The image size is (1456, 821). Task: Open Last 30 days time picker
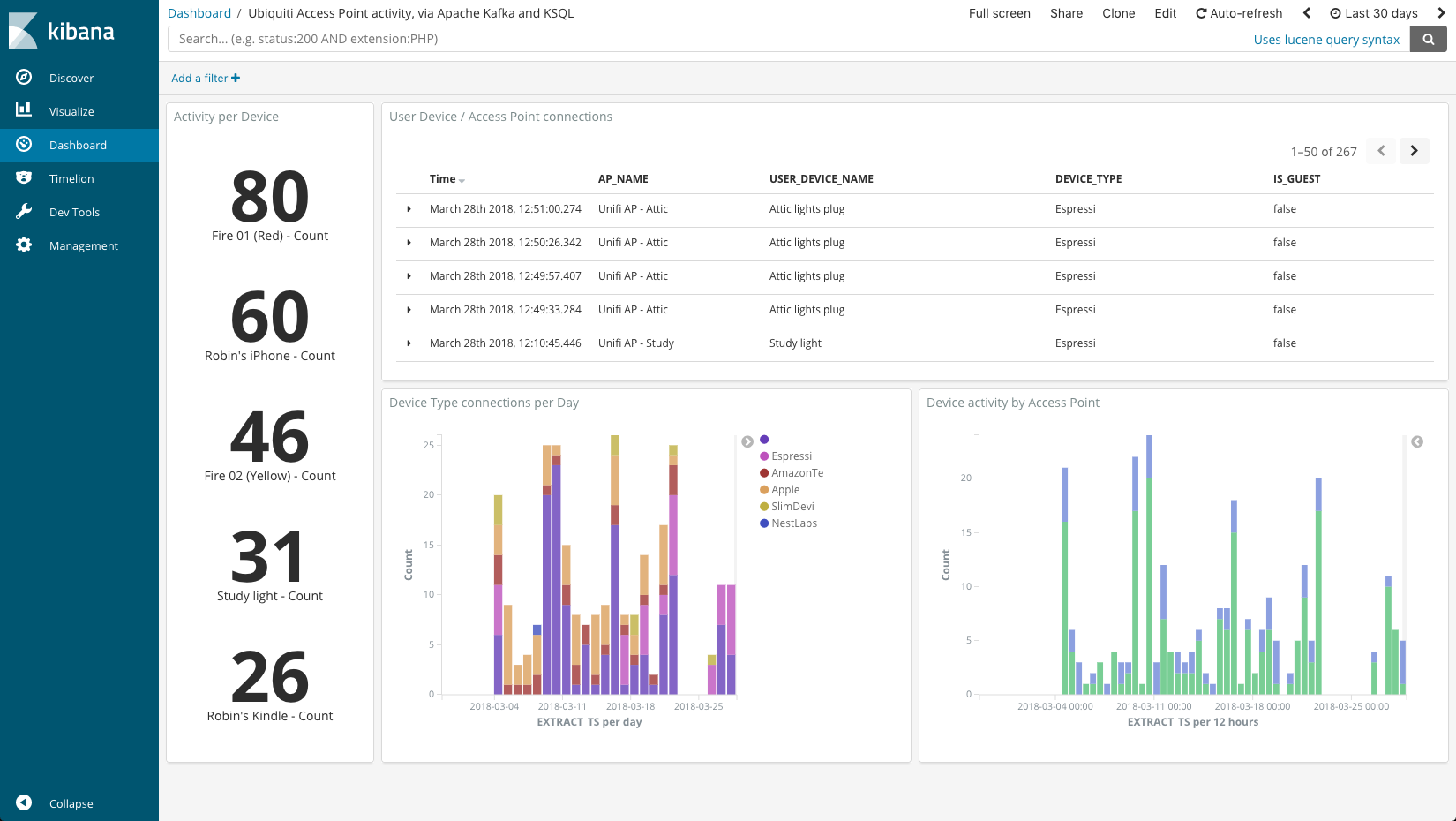[x=1374, y=13]
